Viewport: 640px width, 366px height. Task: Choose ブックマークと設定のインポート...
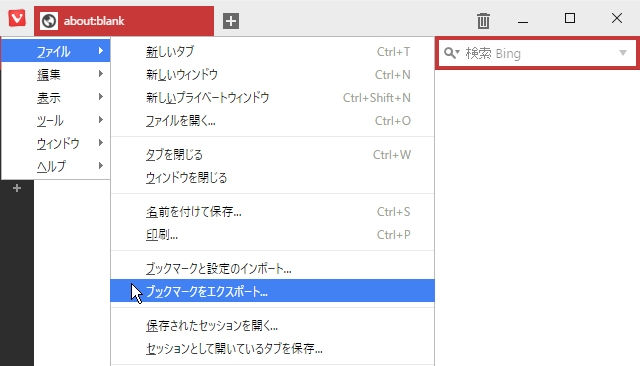tap(273, 268)
